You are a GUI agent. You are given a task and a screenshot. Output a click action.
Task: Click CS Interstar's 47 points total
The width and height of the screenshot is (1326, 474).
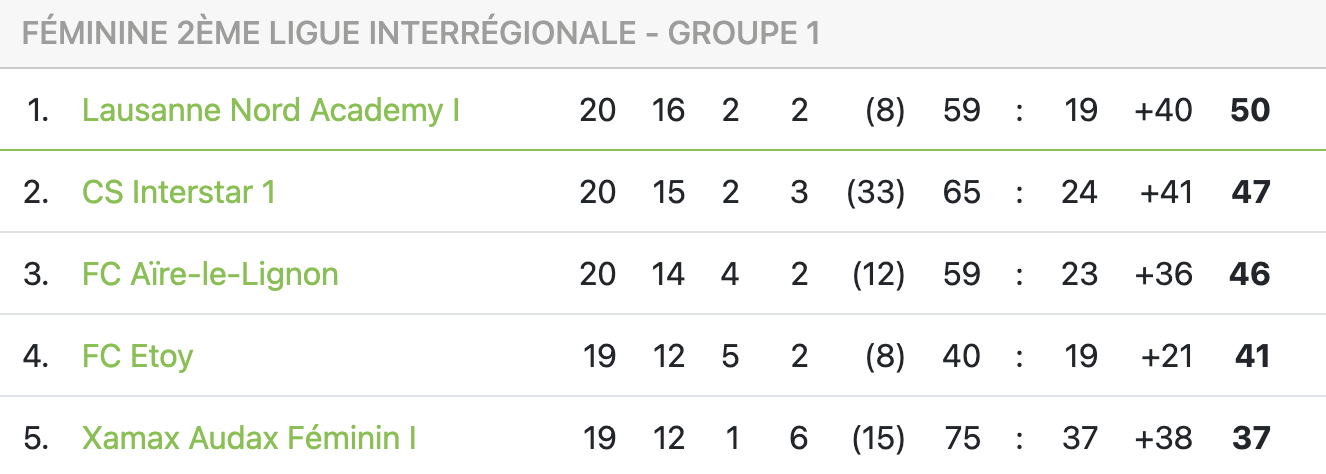pos(1251,191)
